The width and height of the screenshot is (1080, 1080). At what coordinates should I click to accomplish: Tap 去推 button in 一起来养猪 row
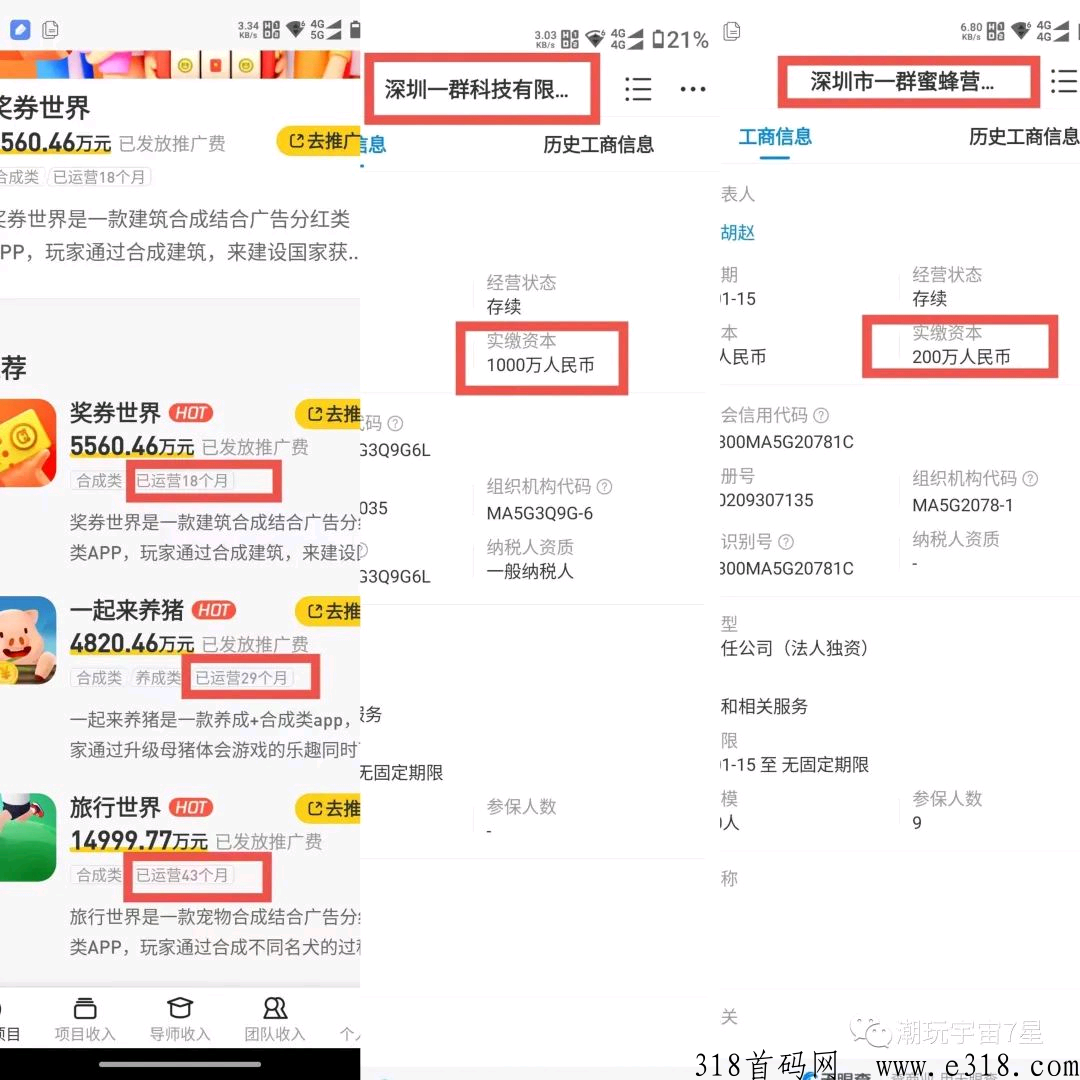click(x=328, y=611)
